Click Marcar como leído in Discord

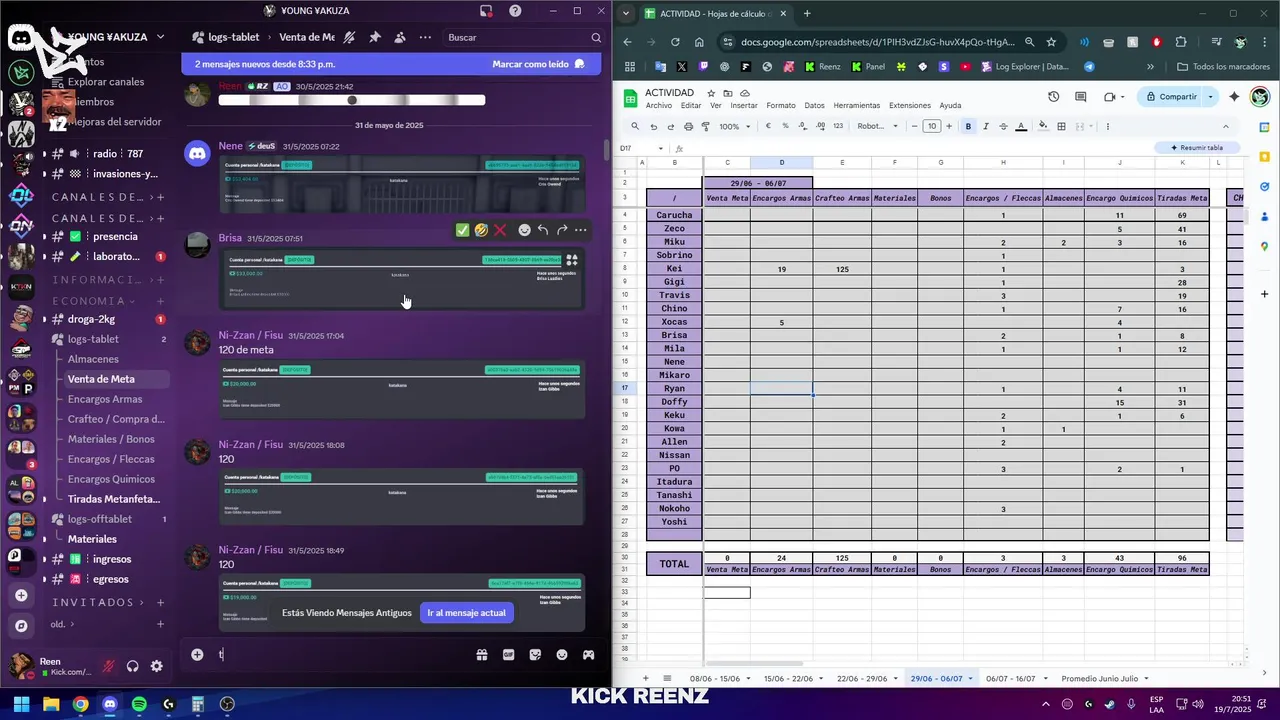(x=540, y=64)
